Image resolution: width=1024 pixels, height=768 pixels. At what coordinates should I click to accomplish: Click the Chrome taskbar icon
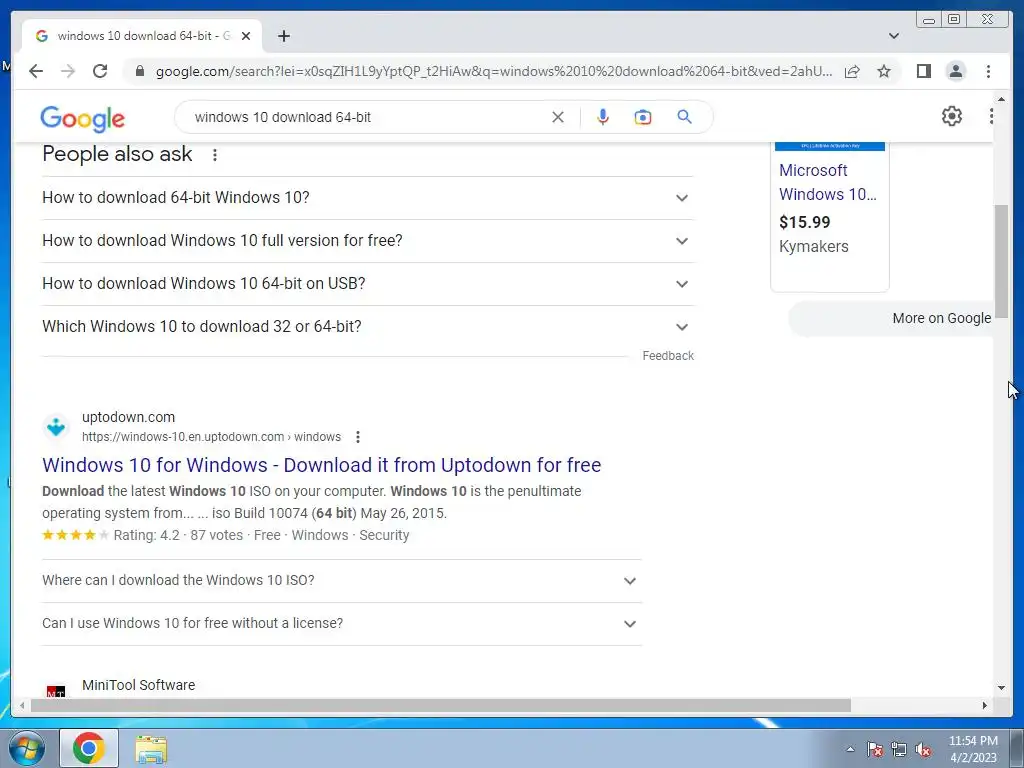pyautogui.click(x=89, y=748)
